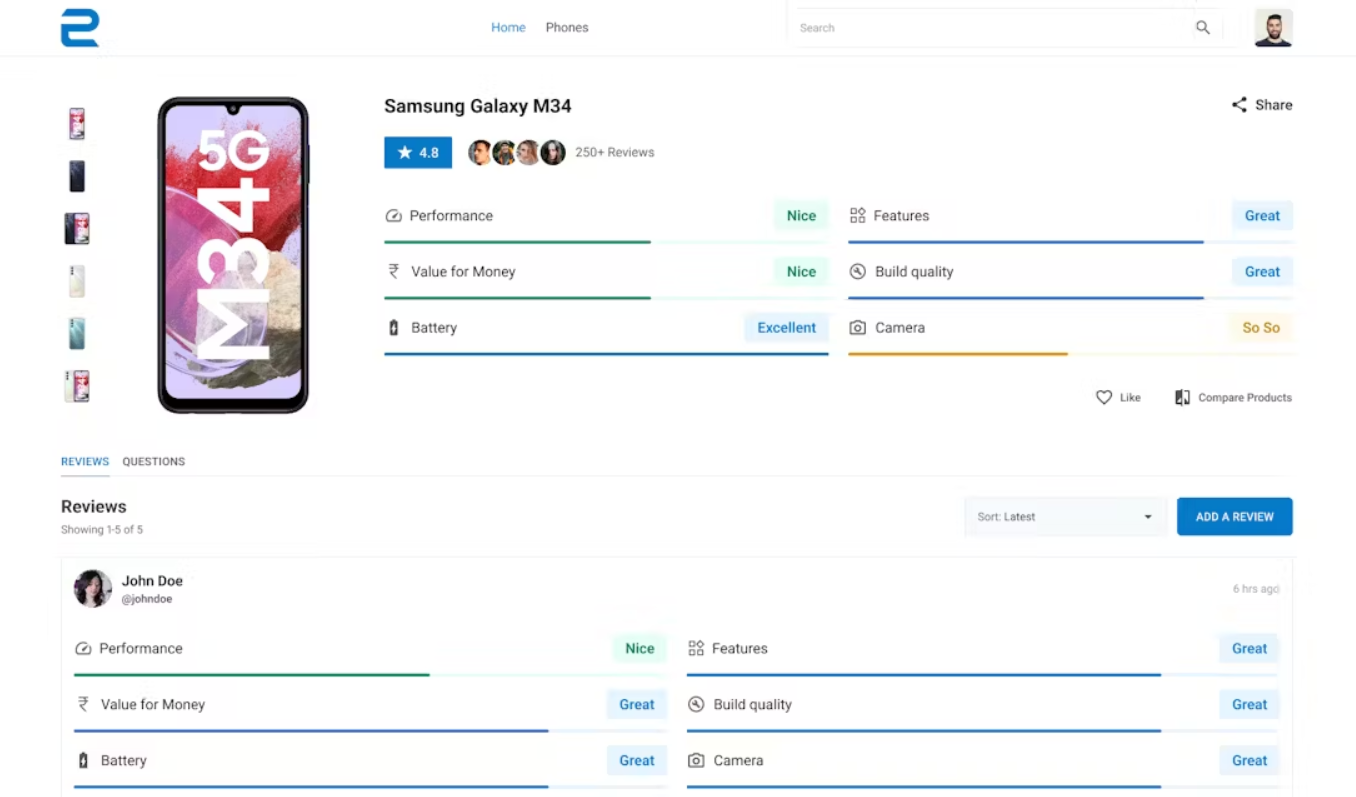Click the star in 4.8 rating badge
This screenshot has width=1356, height=797.
point(405,153)
